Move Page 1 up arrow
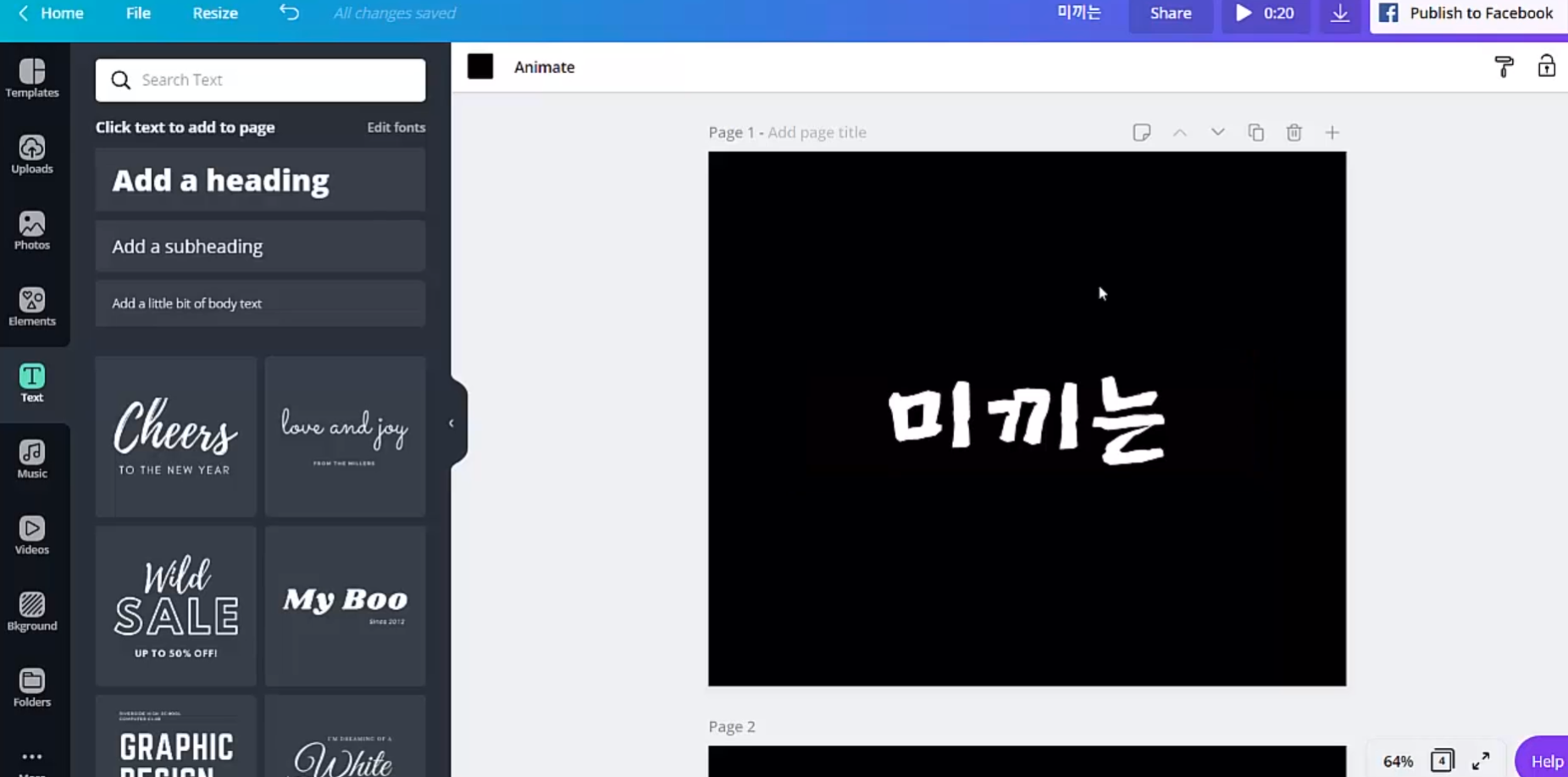The width and height of the screenshot is (1568, 777). [1179, 133]
